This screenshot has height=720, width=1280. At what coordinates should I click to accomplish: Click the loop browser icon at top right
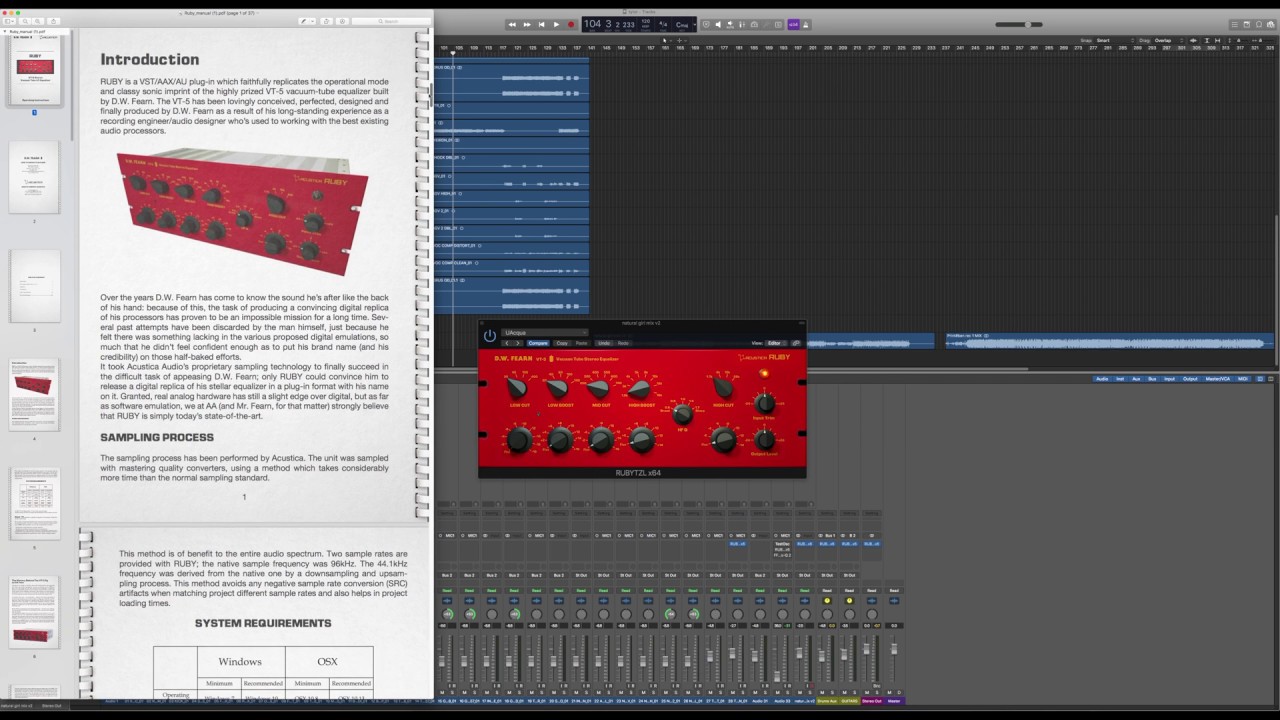tap(1259, 24)
